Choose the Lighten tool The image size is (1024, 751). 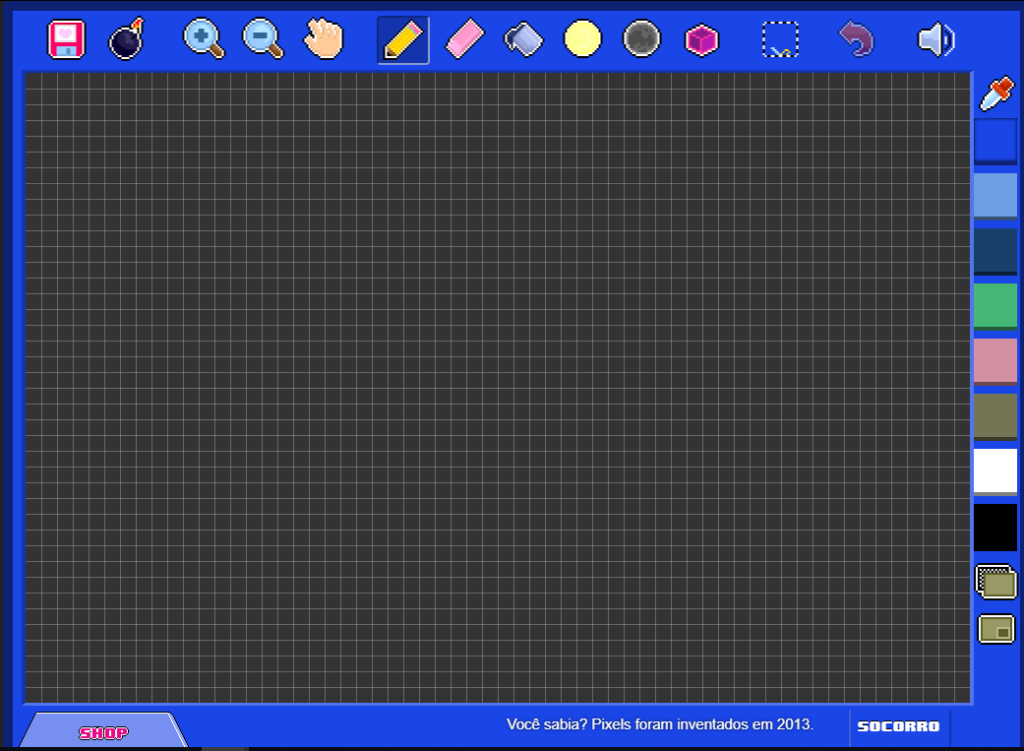[x=583, y=39]
